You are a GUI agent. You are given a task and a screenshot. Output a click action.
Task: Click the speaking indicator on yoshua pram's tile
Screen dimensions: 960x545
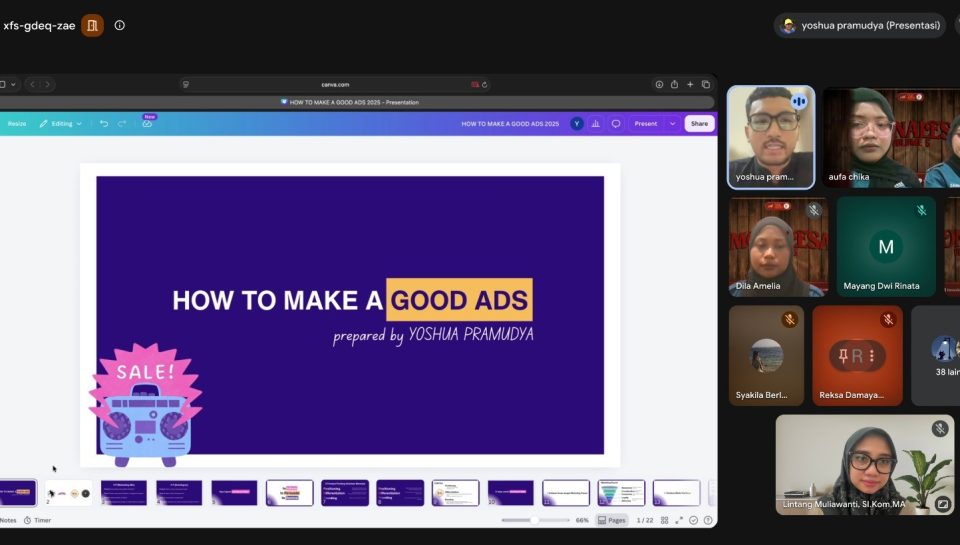pyautogui.click(x=799, y=102)
